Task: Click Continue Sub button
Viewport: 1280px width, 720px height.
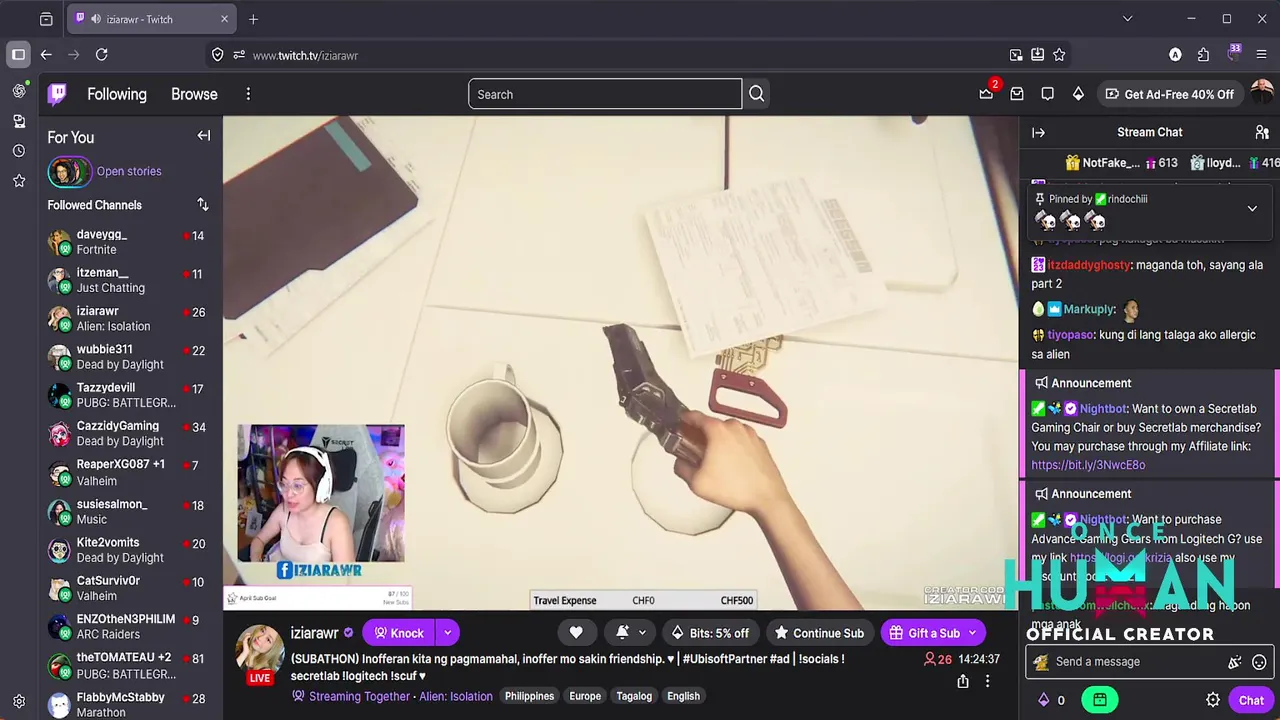Action: click(819, 633)
